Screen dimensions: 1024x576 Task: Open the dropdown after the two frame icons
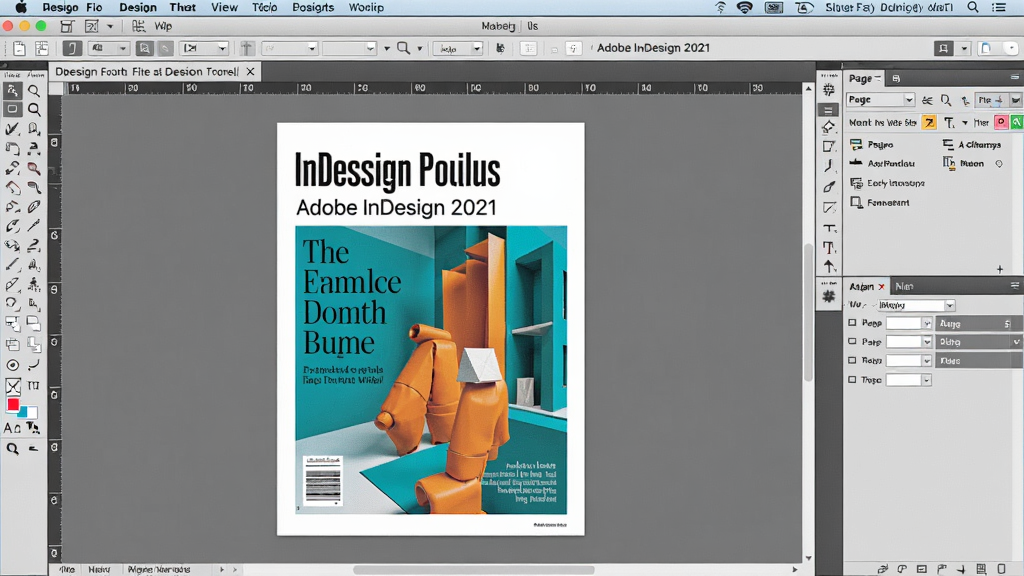coord(204,48)
